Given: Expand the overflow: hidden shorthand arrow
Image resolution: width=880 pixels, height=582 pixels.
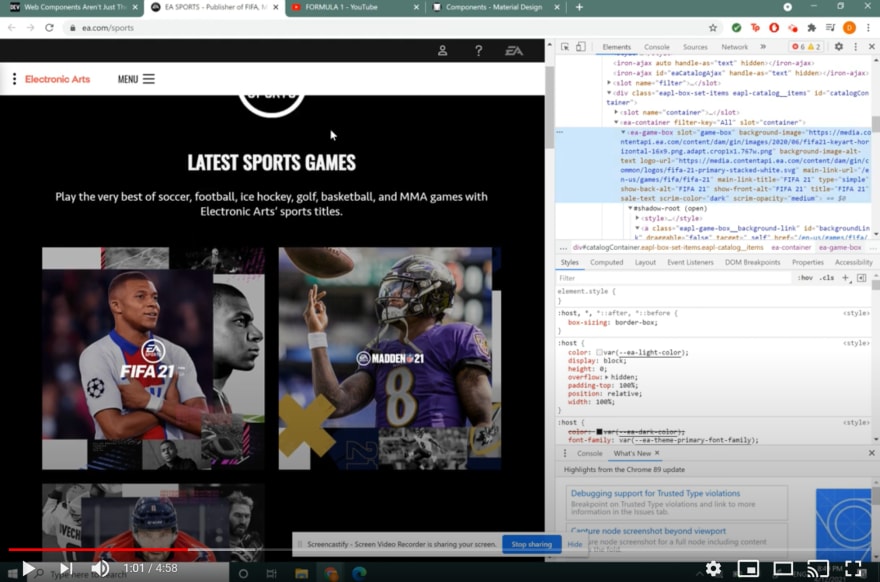Looking at the screenshot, I should [606, 377].
